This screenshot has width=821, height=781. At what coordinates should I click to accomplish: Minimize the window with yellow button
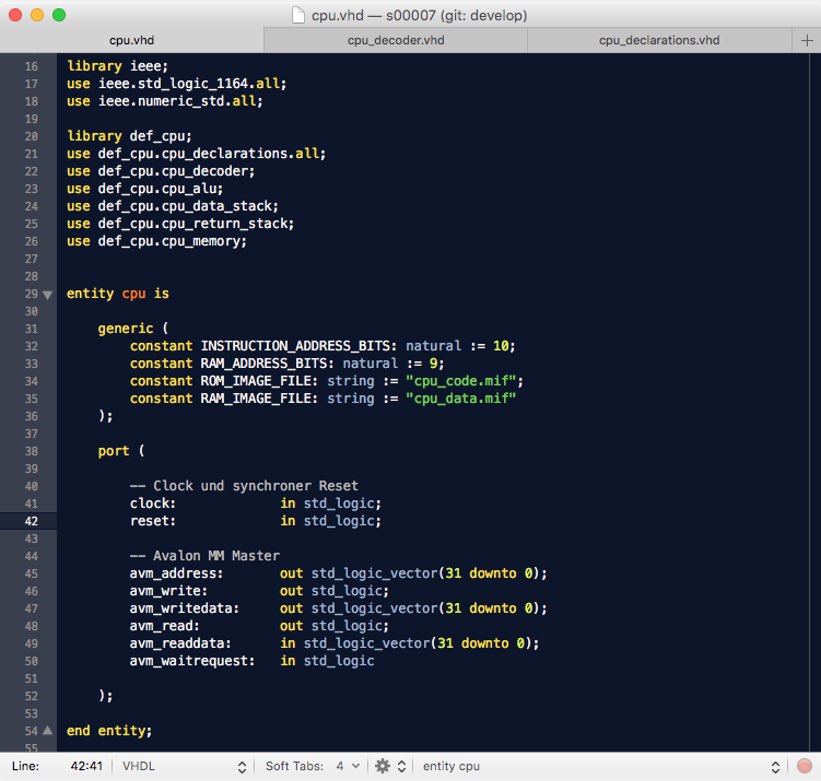(x=37, y=15)
